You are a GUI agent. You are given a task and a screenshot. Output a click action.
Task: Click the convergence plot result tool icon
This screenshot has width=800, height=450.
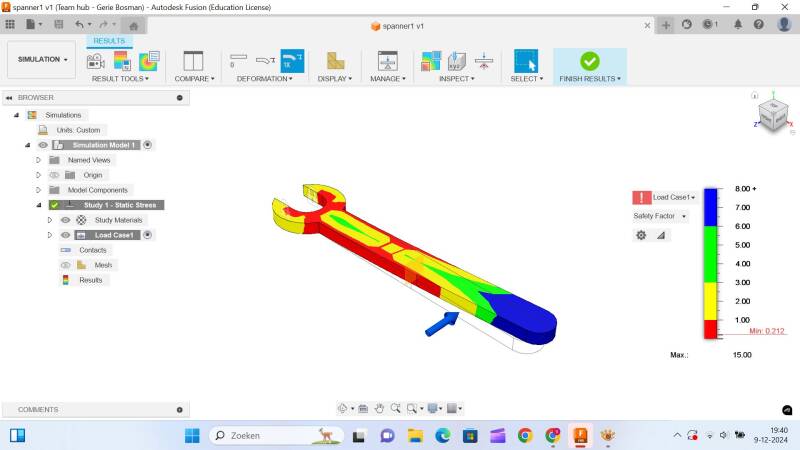(149, 61)
